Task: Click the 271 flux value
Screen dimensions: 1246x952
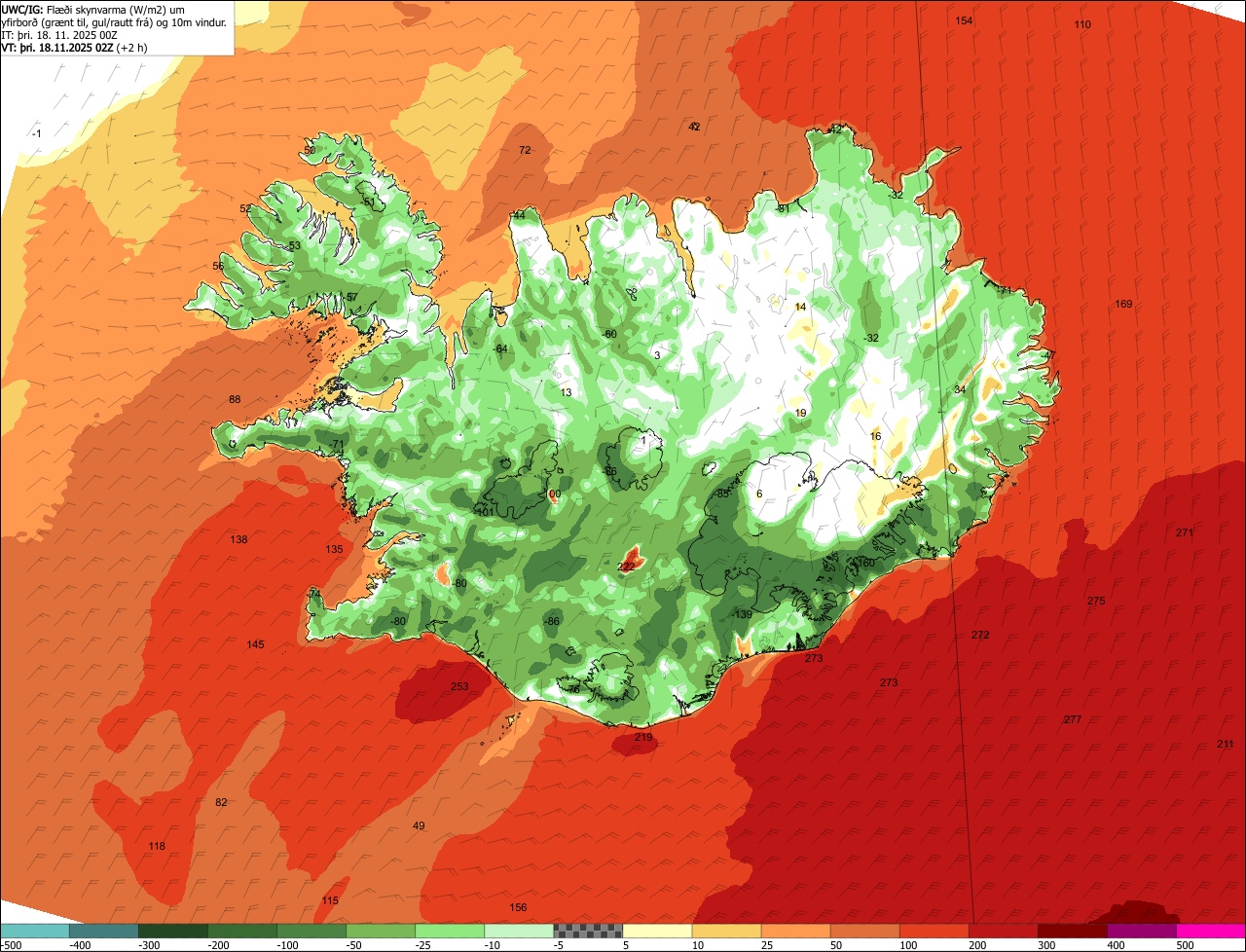Action: pyautogui.click(x=1185, y=532)
